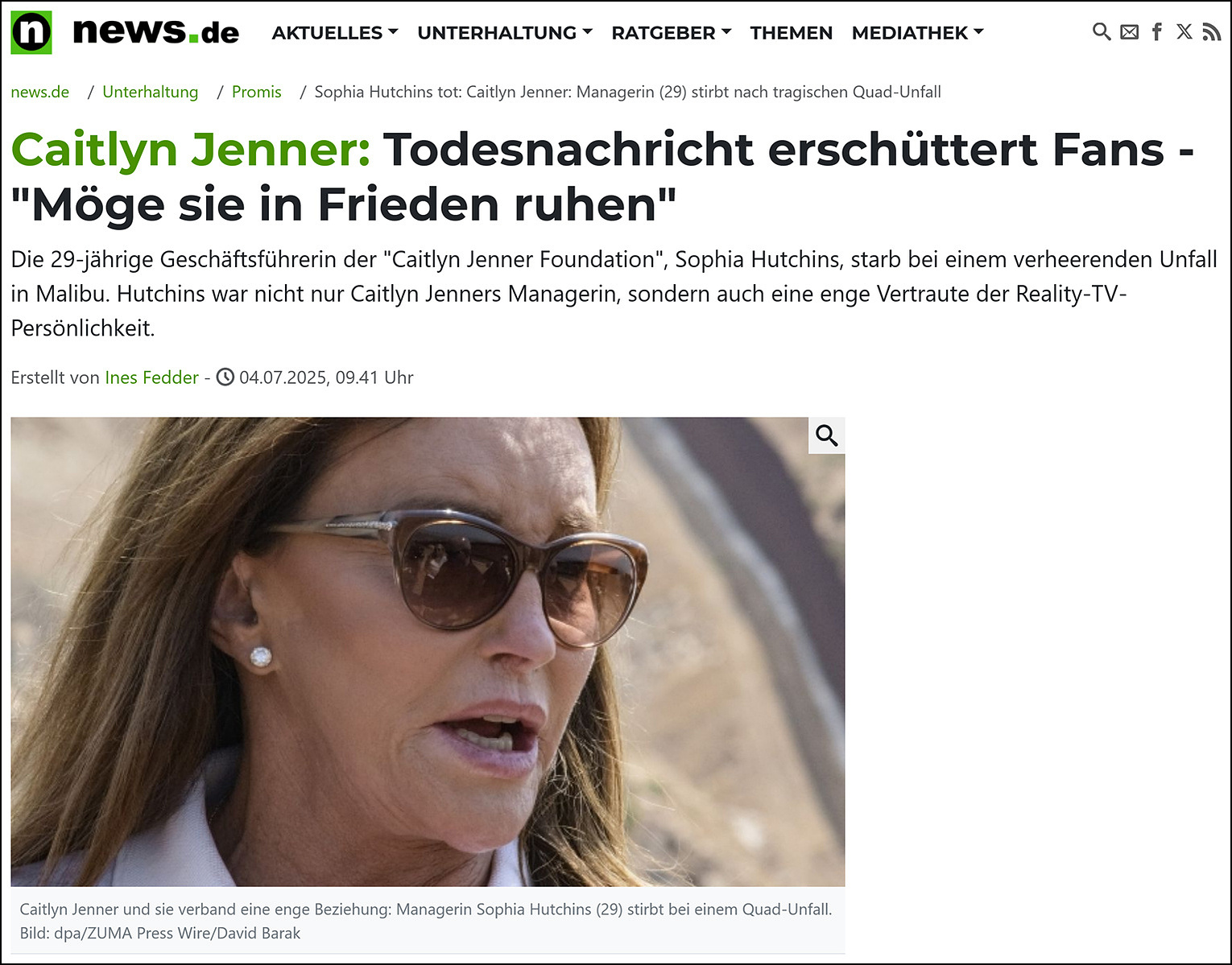Click the news.de wordmark text logo

156,31
